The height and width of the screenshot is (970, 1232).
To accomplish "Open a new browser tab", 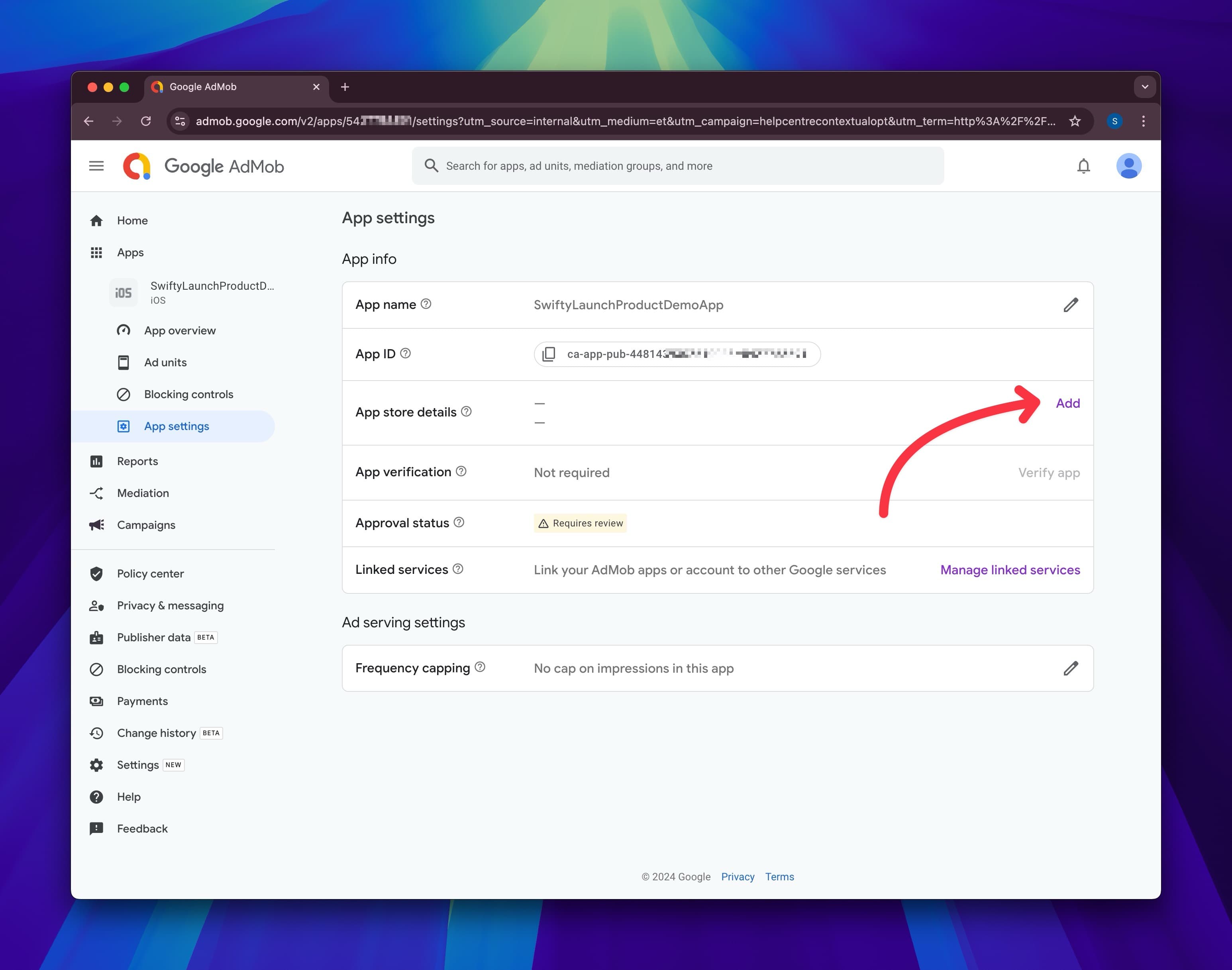I will tap(345, 87).
